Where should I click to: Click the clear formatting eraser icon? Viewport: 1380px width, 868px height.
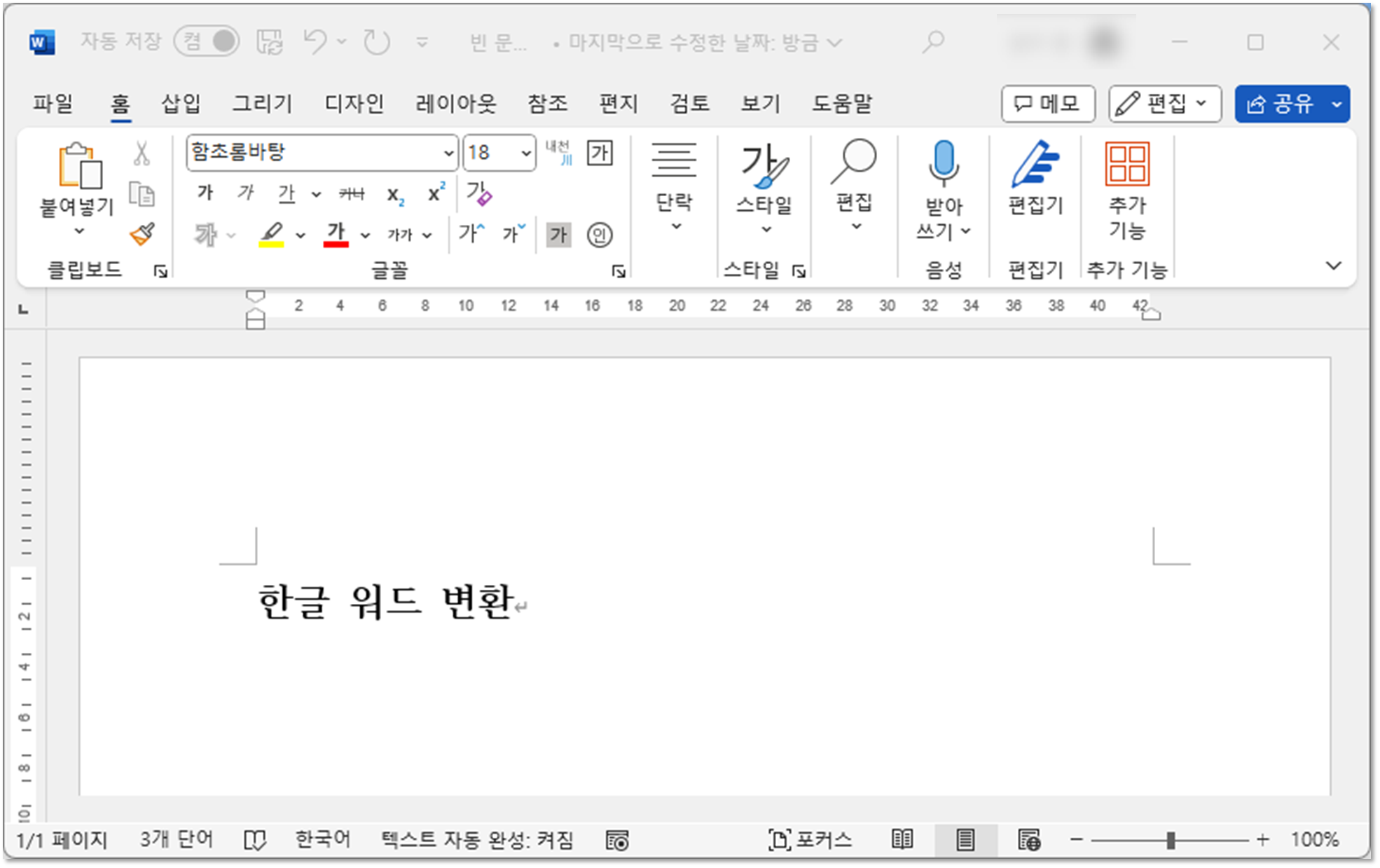click(479, 193)
